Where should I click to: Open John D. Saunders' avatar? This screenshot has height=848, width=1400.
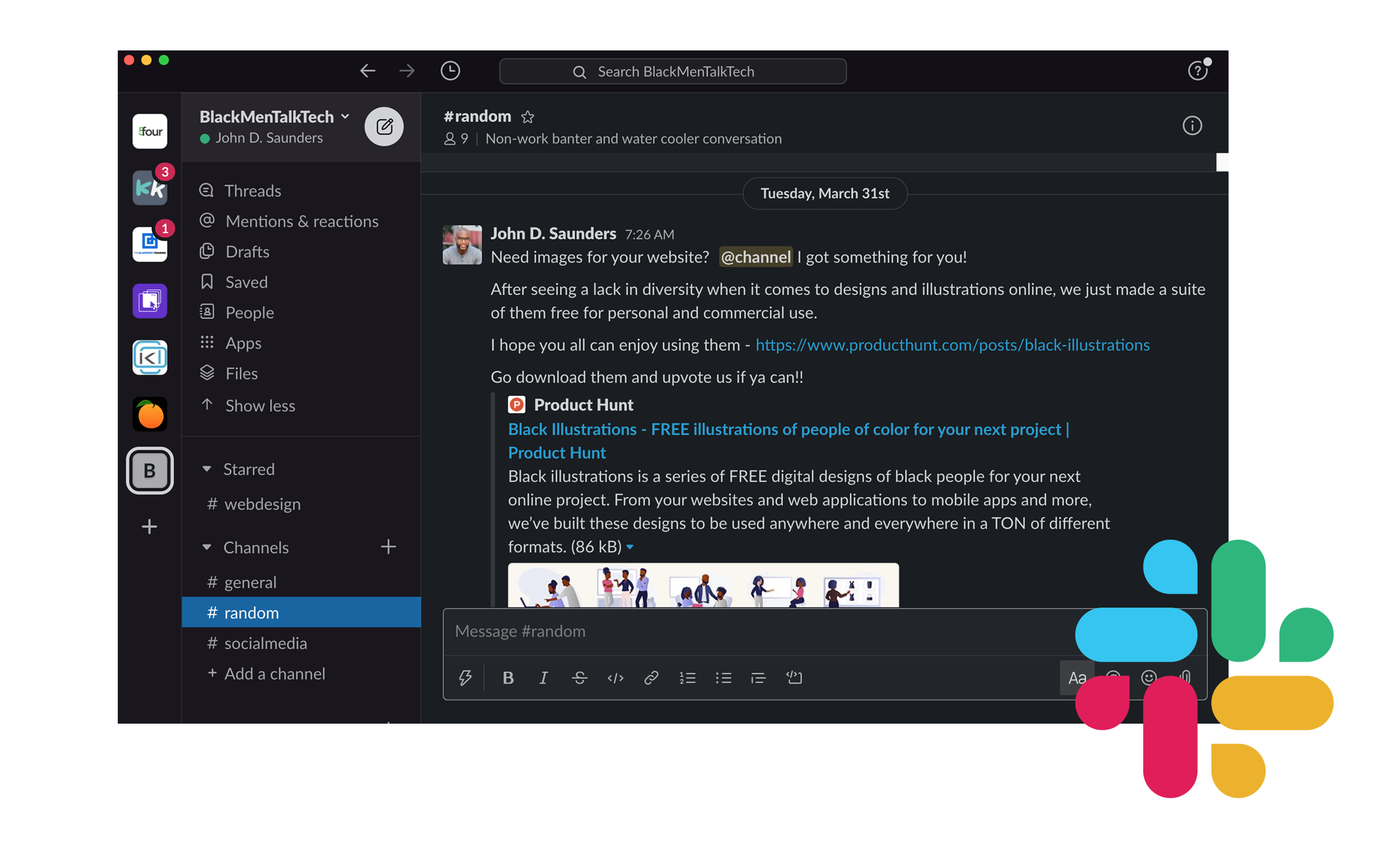(462, 245)
